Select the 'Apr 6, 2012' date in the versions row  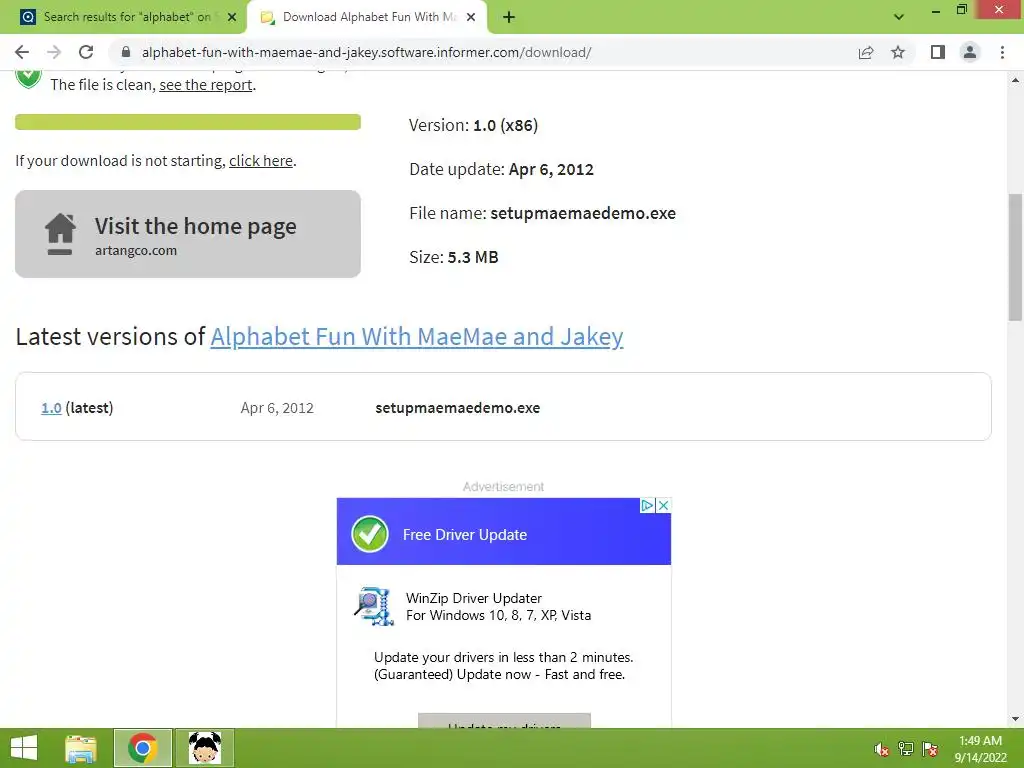277,408
